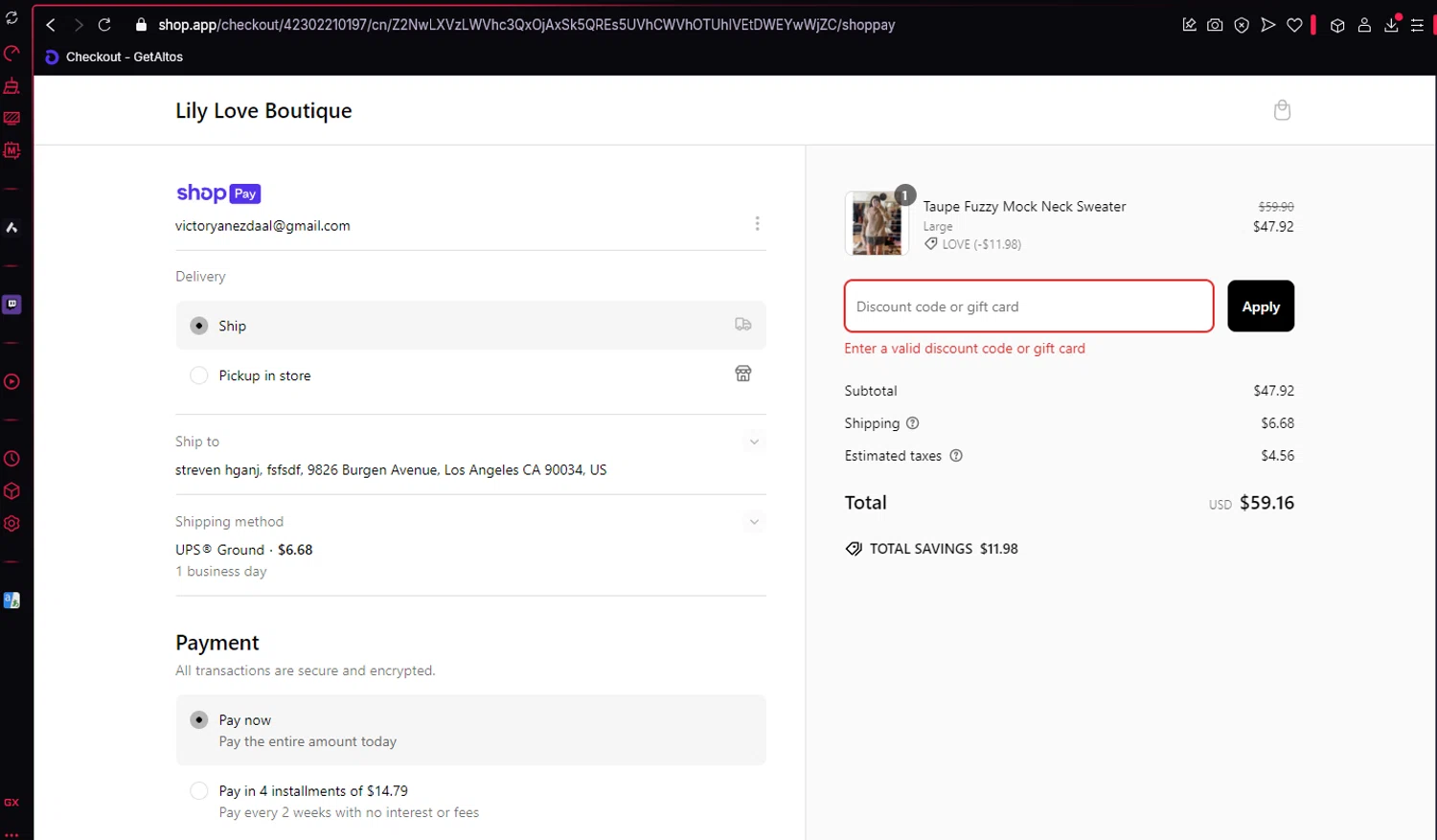The height and width of the screenshot is (840, 1437).
Task: Click the Total $59.16 amount
Action: click(1266, 503)
